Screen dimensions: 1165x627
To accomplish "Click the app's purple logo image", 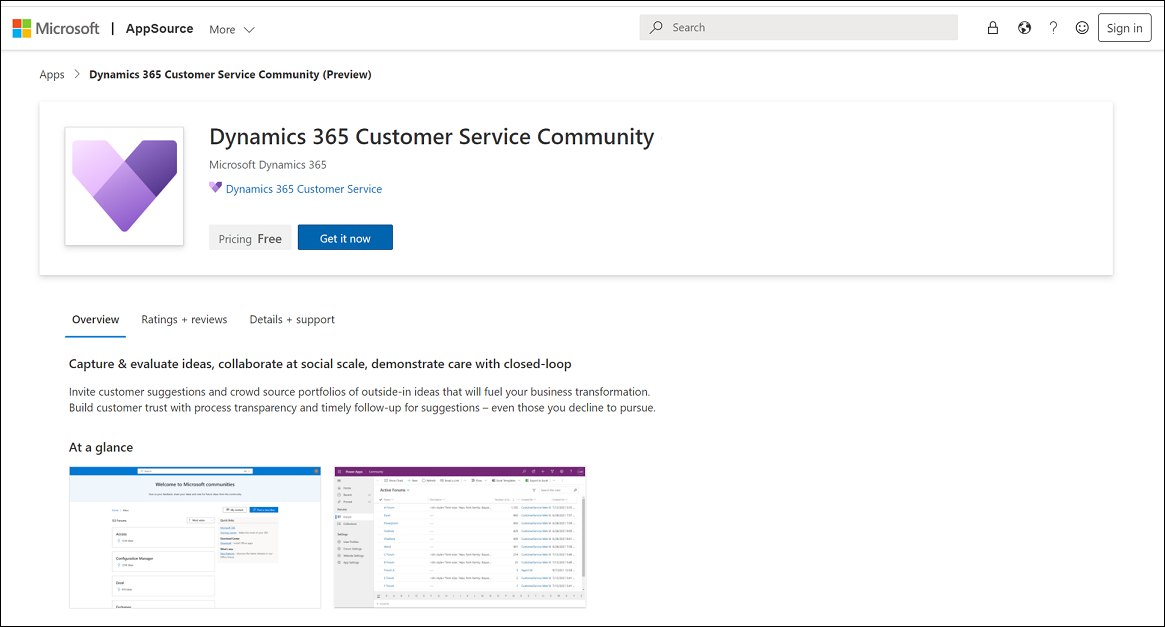I will point(123,186).
